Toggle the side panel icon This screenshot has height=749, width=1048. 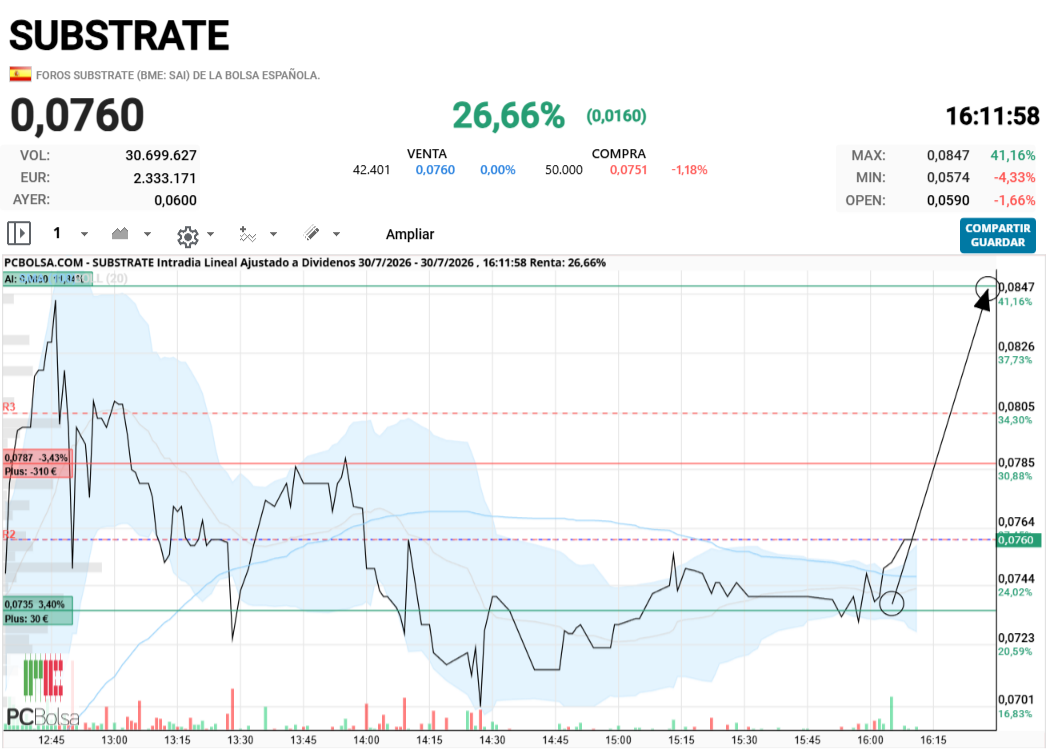tap(19, 233)
